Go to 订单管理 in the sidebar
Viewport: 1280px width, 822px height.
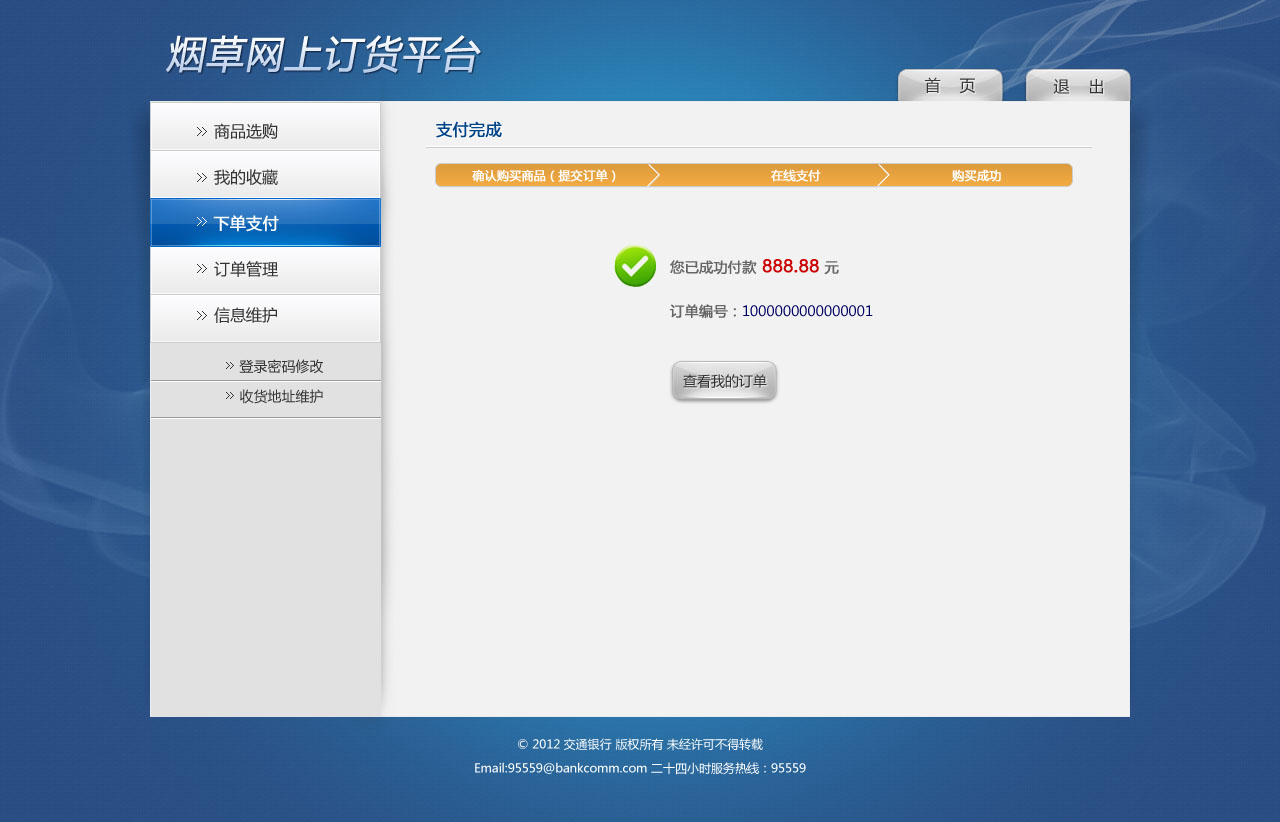265,270
